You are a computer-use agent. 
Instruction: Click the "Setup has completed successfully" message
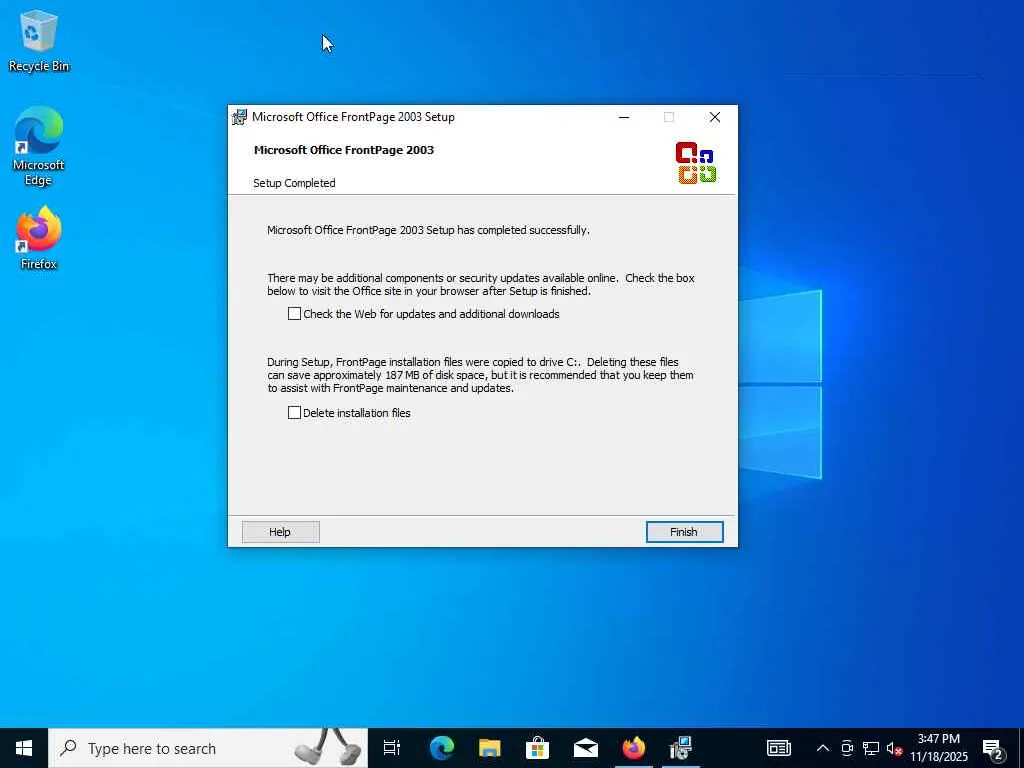point(428,231)
